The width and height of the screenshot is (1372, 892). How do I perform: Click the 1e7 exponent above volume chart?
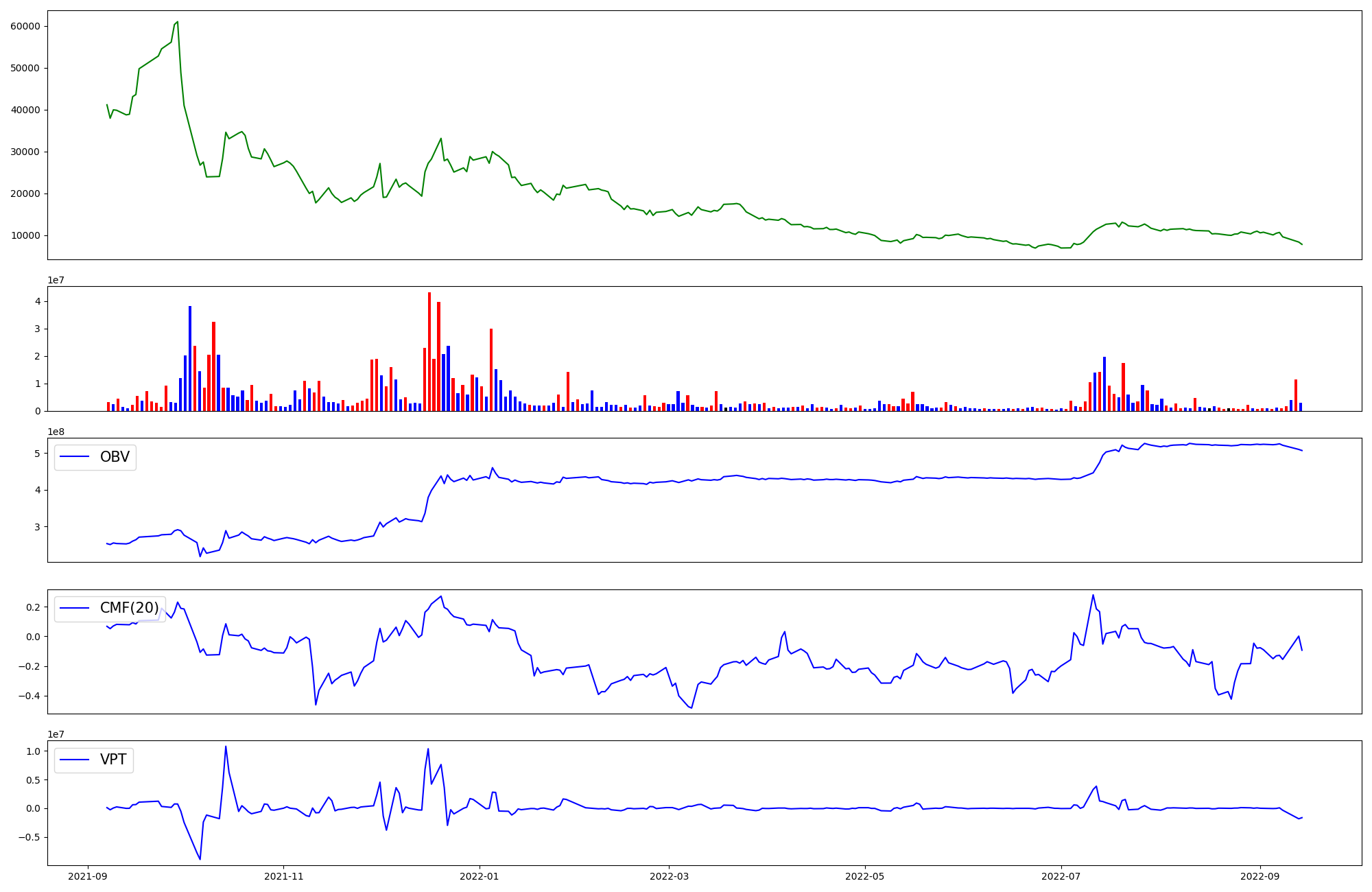(56, 280)
